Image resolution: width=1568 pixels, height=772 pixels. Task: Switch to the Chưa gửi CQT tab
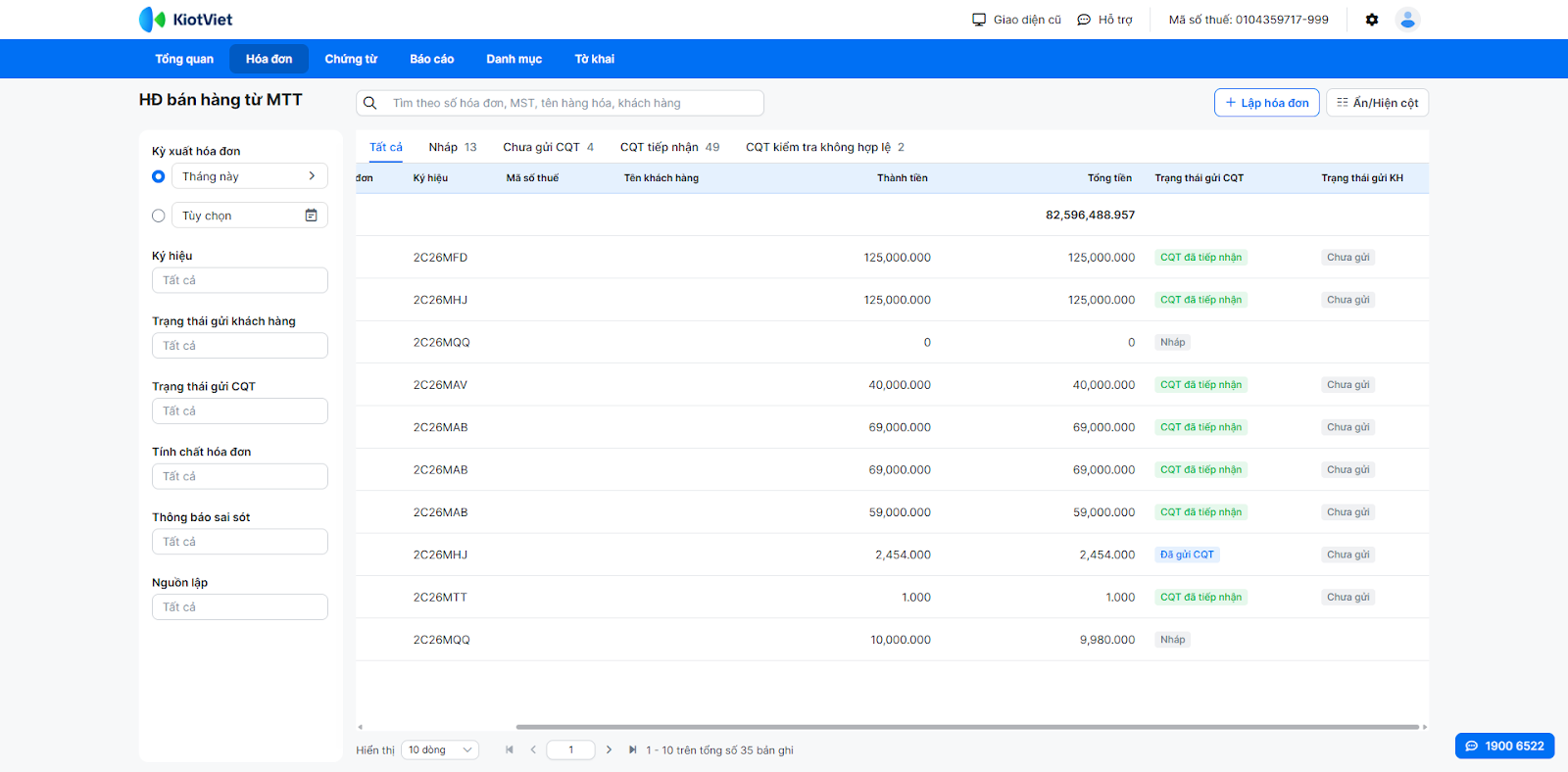click(x=548, y=147)
